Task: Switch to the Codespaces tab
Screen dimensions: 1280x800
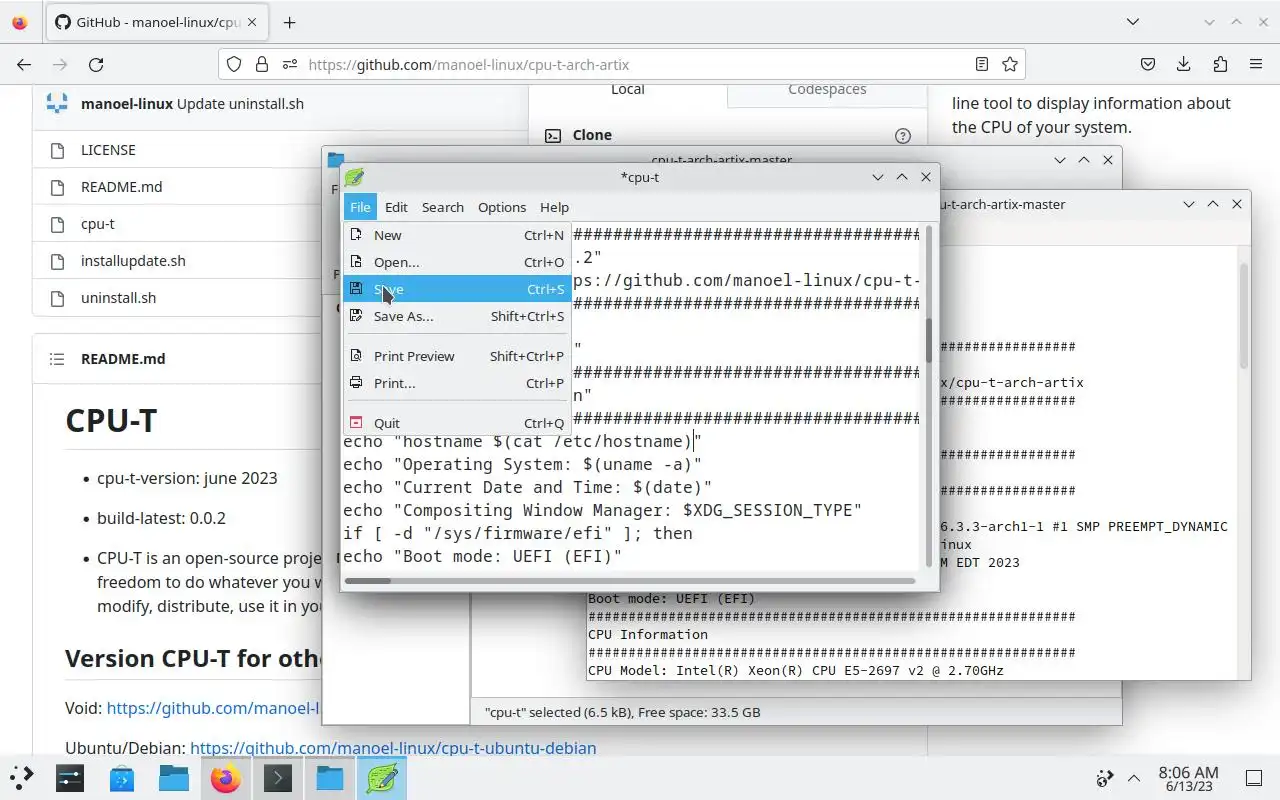Action: coord(827,90)
